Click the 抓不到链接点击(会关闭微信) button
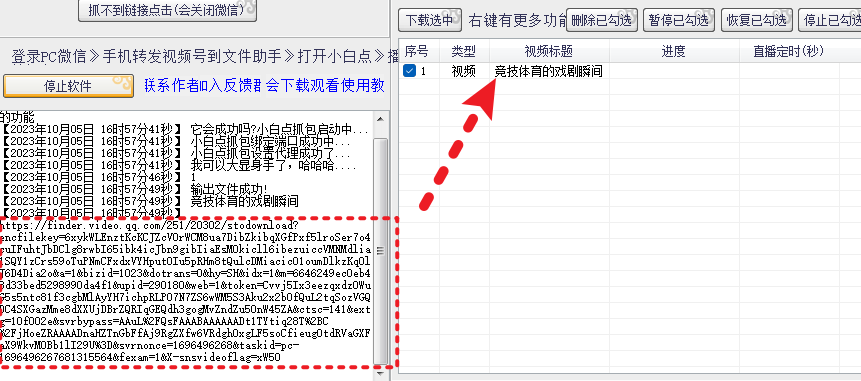861x381 pixels. (167, 10)
